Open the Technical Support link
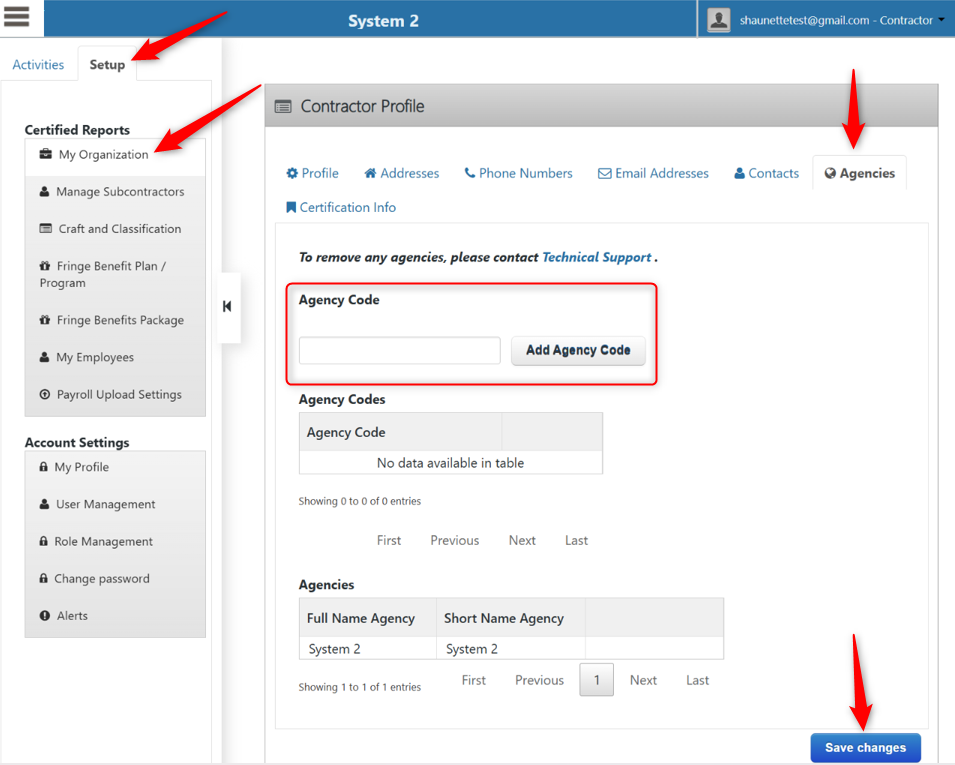Screen dimensions: 955x765 pos(596,257)
